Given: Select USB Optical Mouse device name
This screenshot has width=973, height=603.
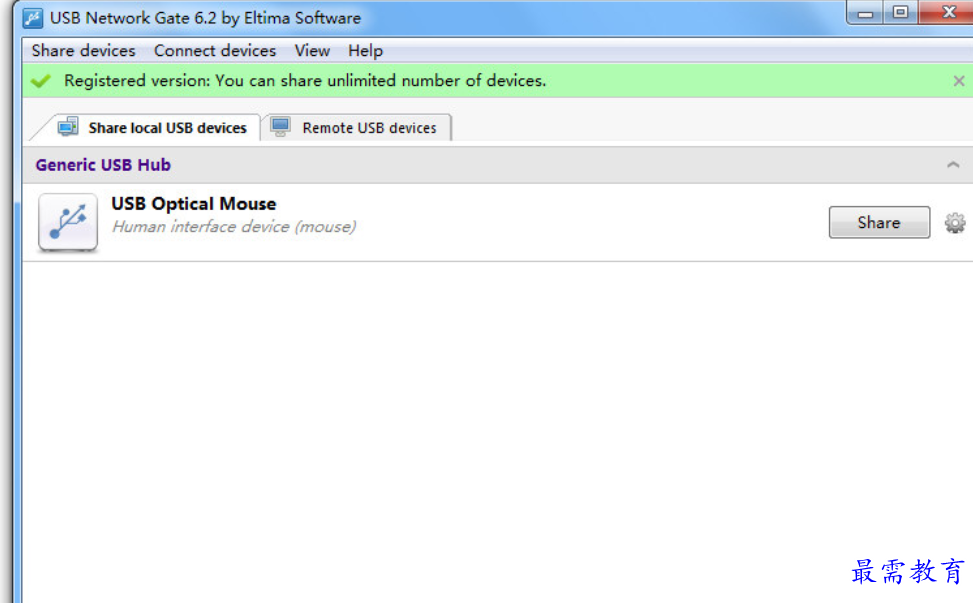Looking at the screenshot, I should (194, 203).
